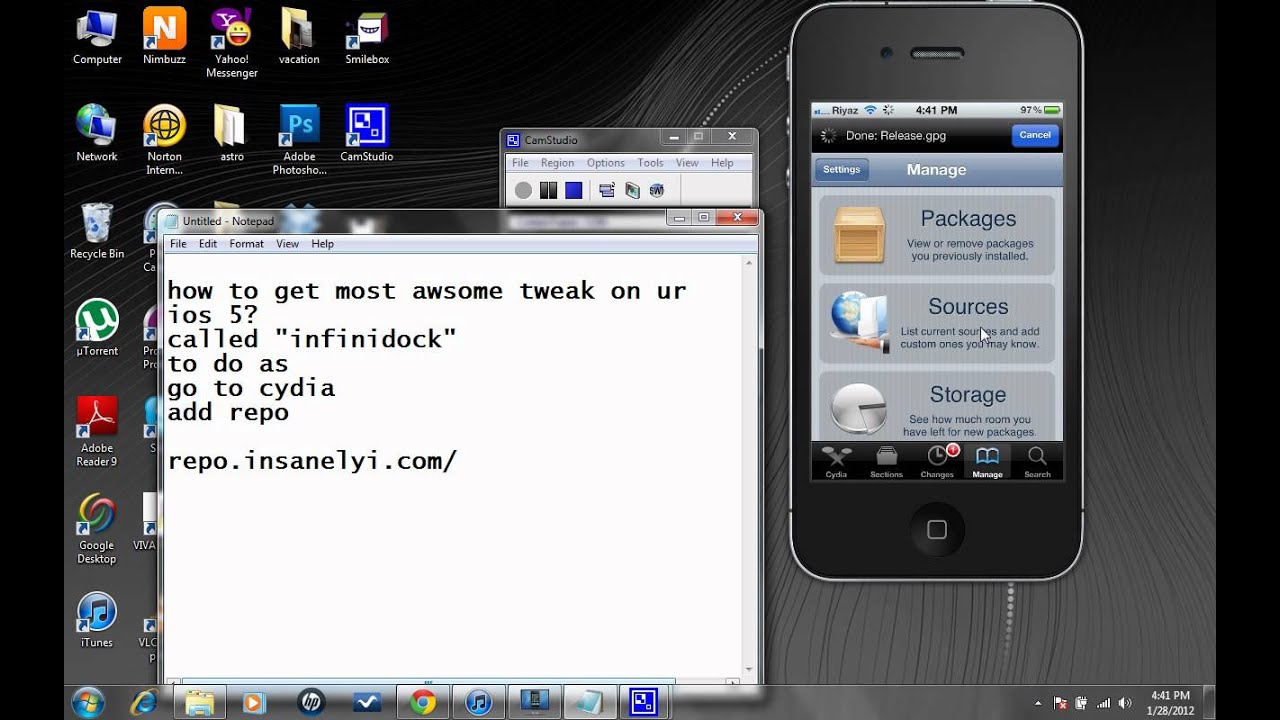Tap the Settings button in Cydia Manage
This screenshot has width=1280, height=720.
coord(841,170)
